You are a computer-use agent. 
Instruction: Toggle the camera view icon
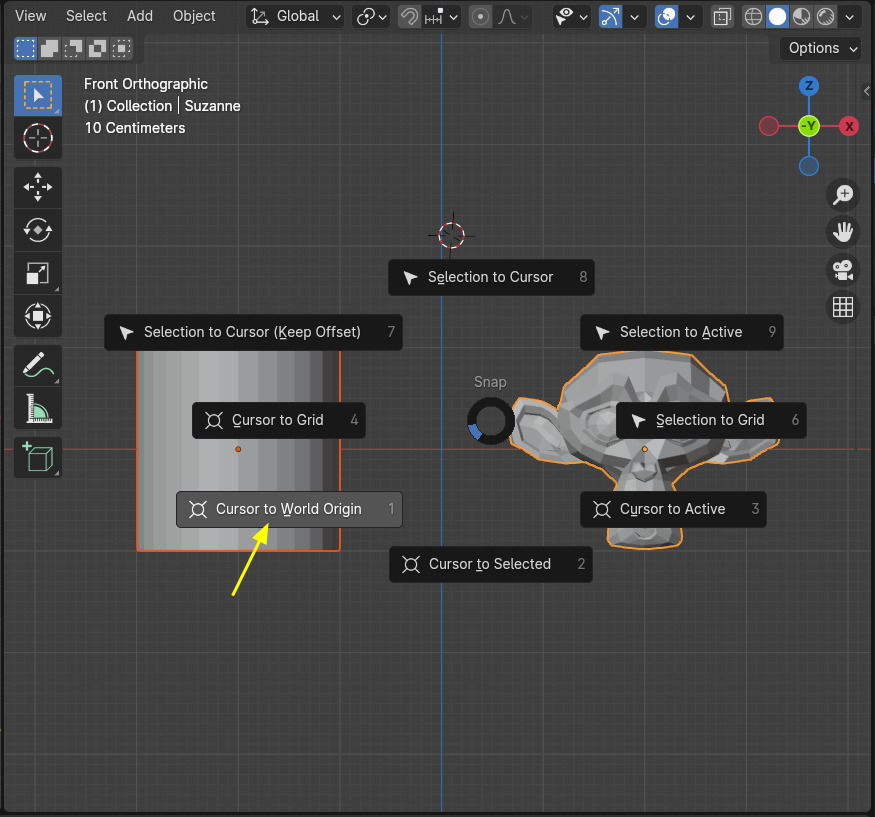tap(843, 270)
